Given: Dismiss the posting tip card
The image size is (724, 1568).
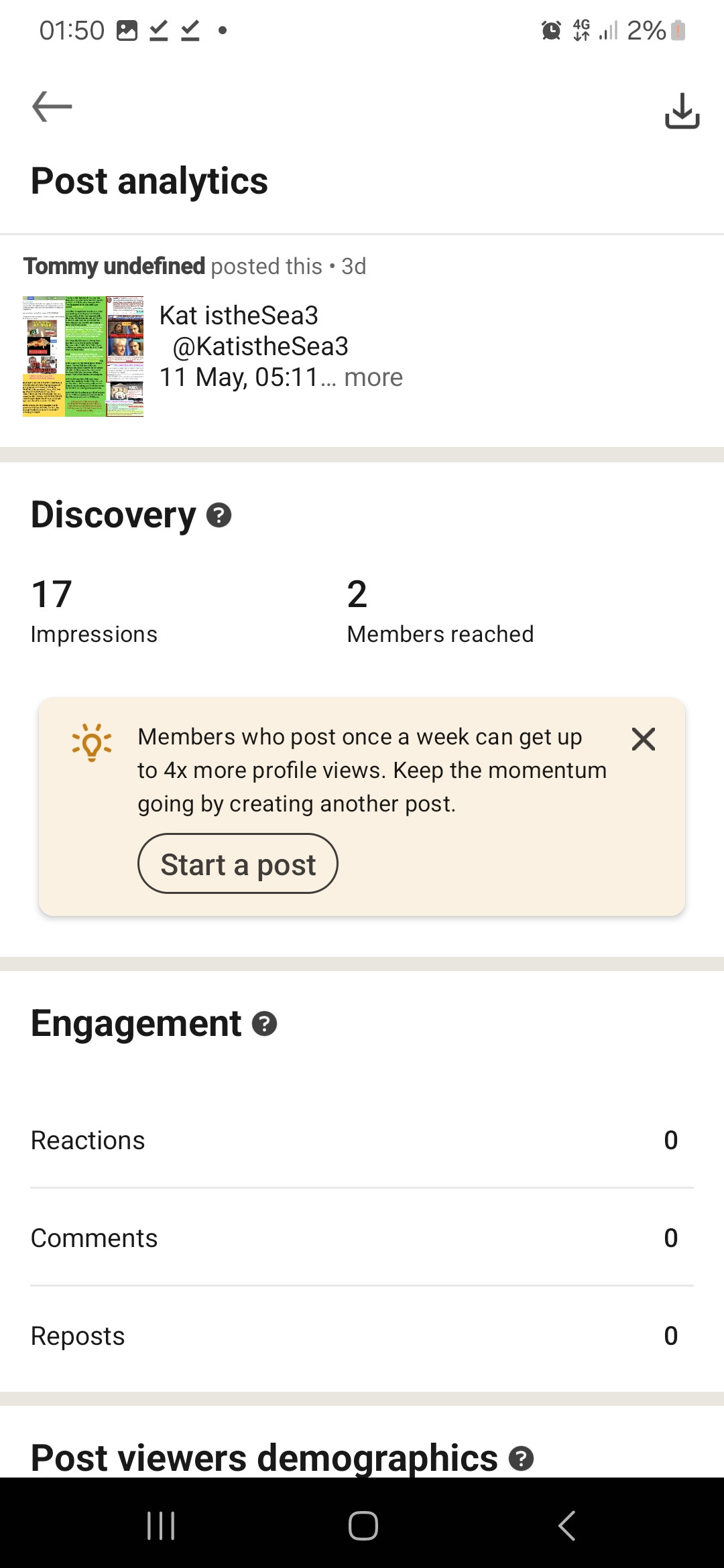Looking at the screenshot, I should pyautogui.click(x=643, y=739).
